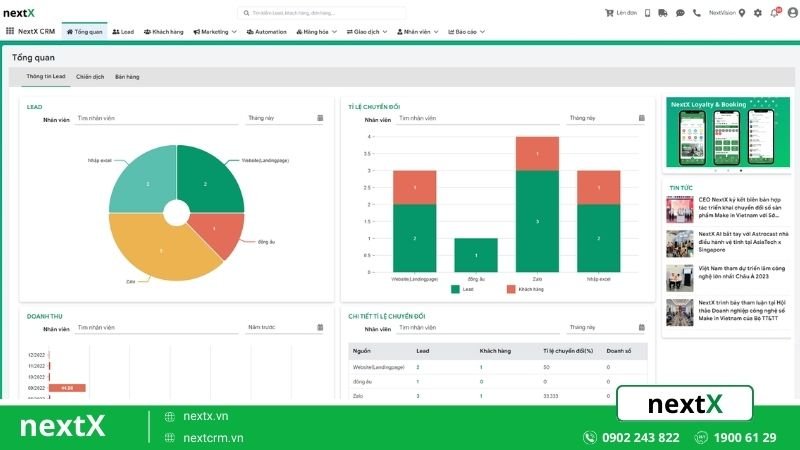Click the đông âu row in the table
800x450 pixels.
pyautogui.click(x=498, y=382)
